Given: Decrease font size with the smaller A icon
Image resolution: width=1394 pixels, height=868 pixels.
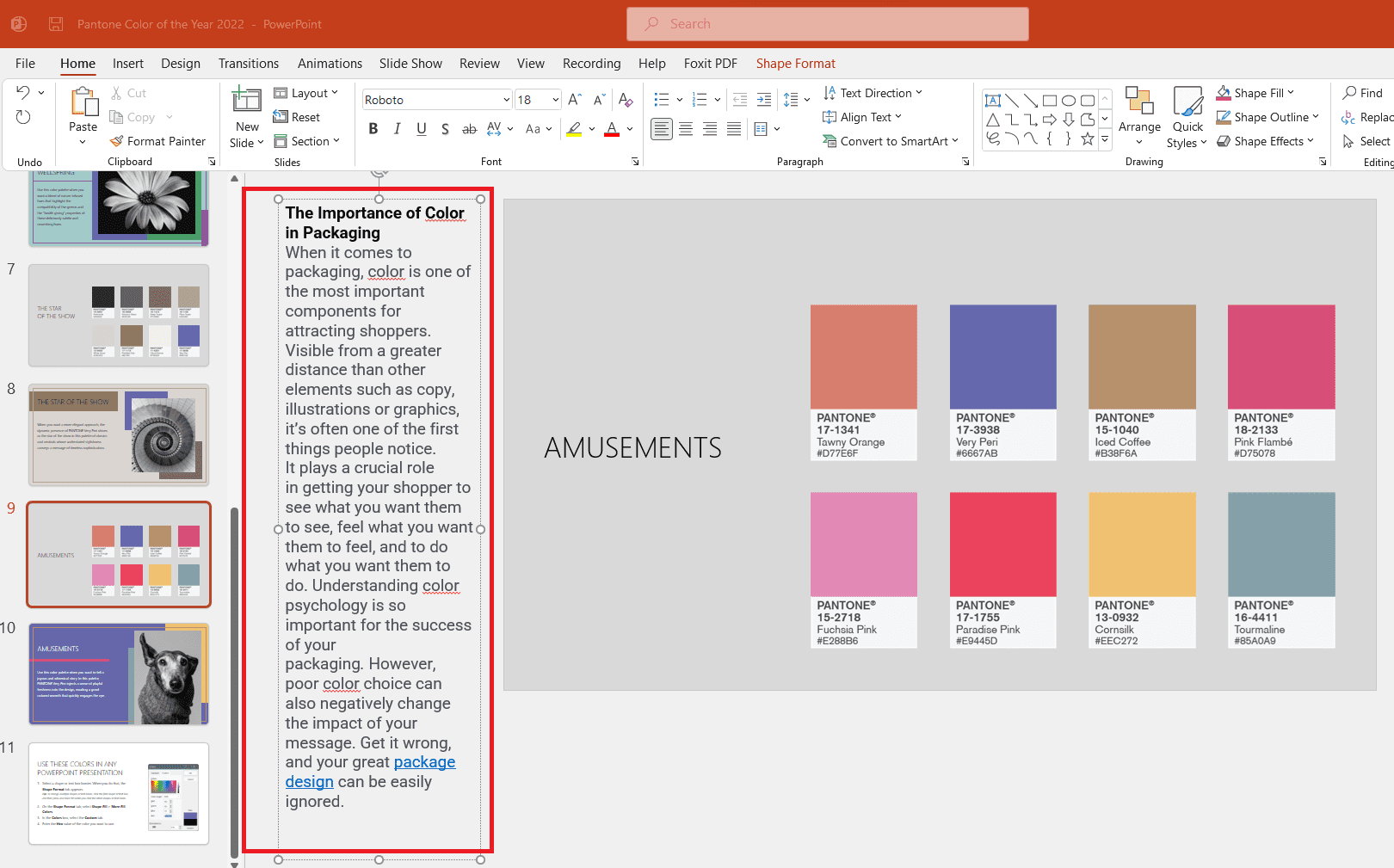Looking at the screenshot, I should click(x=600, y=100).
